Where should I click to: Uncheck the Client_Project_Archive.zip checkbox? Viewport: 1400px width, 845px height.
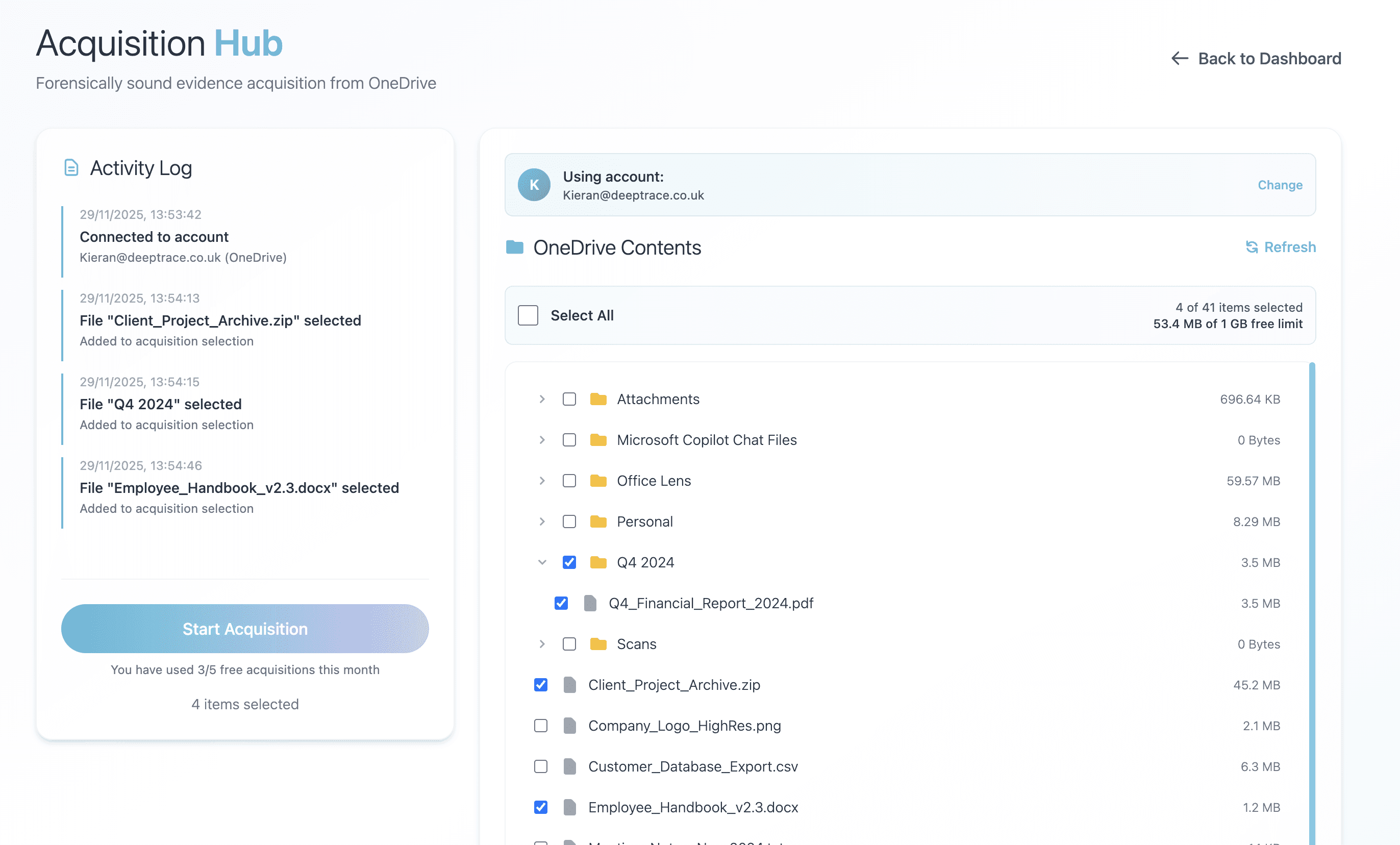pos(540,685)
